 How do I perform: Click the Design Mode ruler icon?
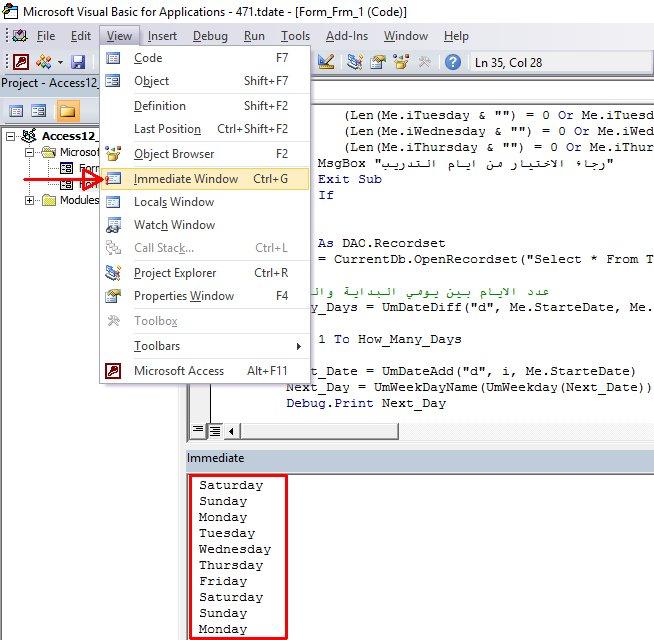[x=326, y=62]
